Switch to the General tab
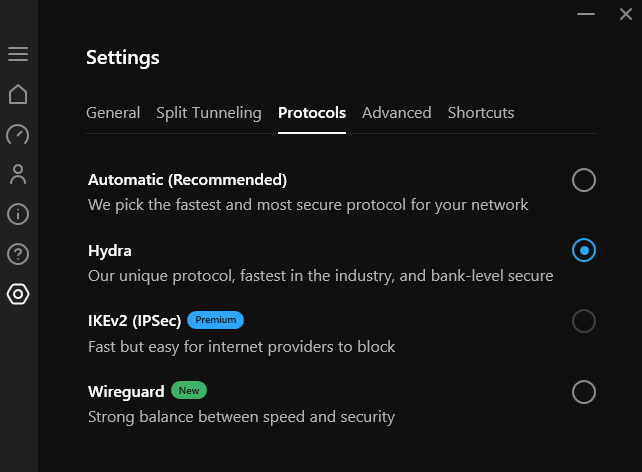This screenshot has height=472, width=642. (113, 113)
